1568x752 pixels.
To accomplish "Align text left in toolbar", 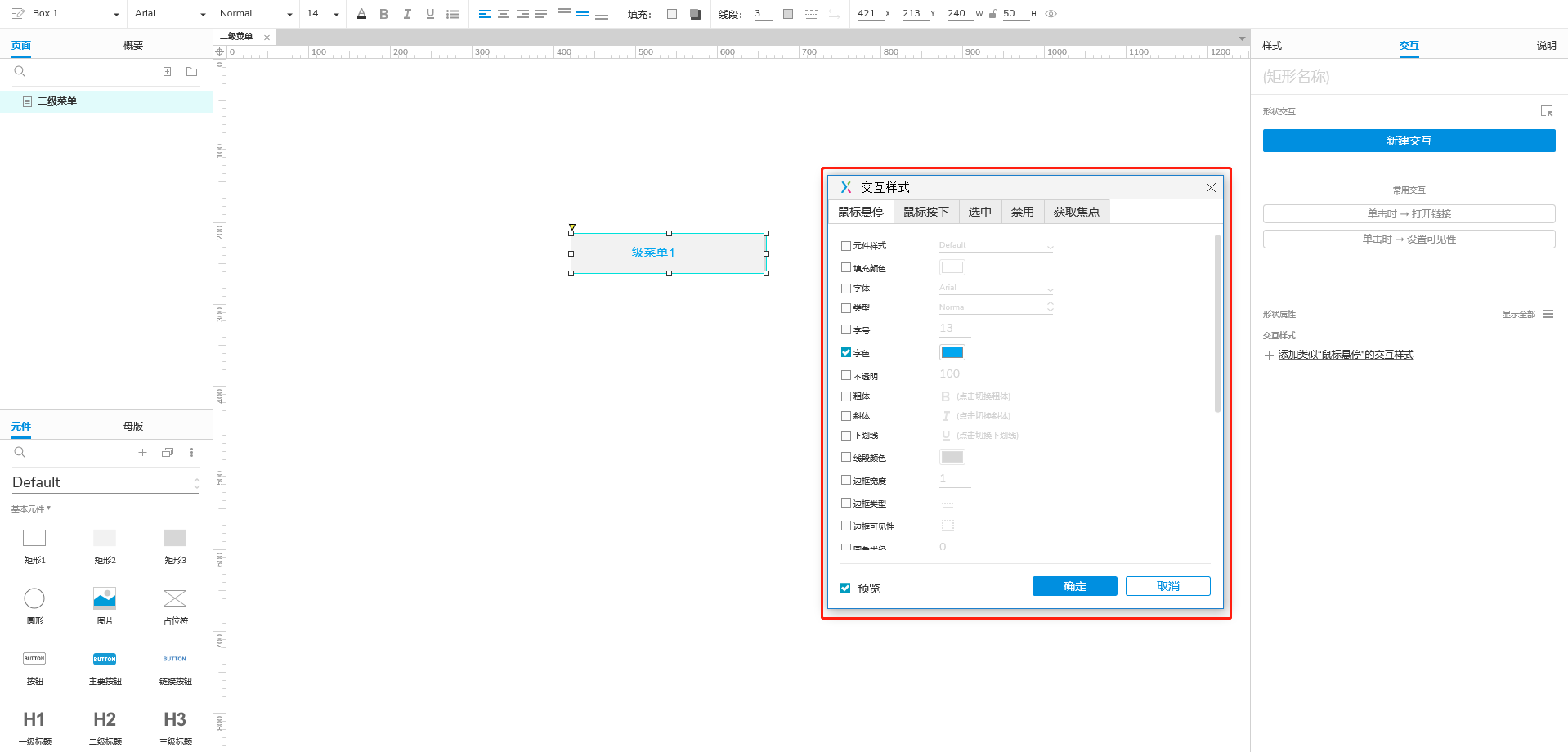I will (484, 14).
